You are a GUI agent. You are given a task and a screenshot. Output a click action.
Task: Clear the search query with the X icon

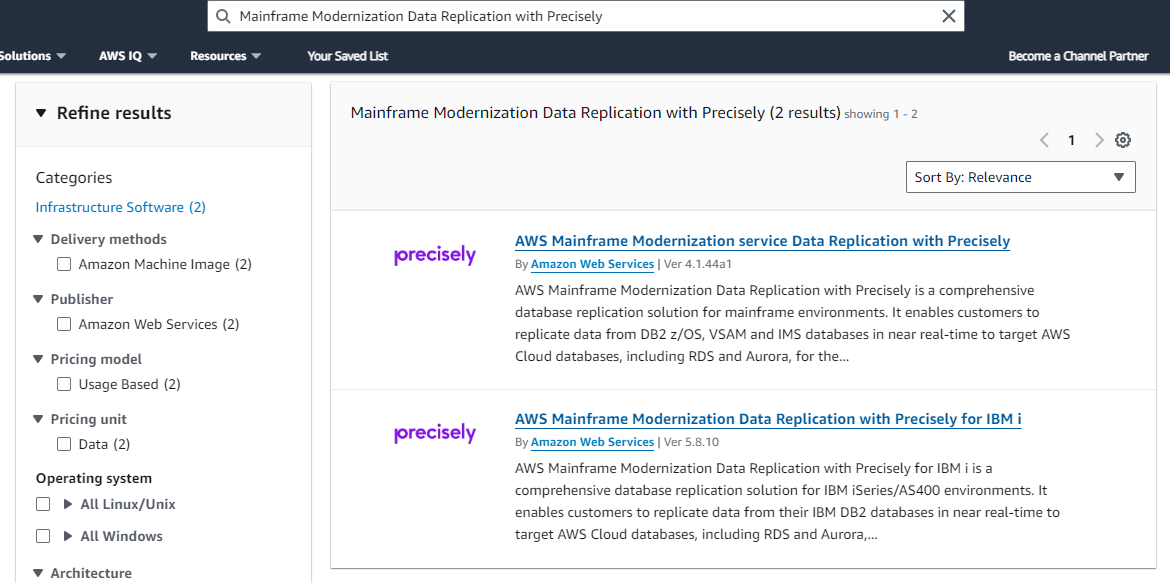point(948,16)
